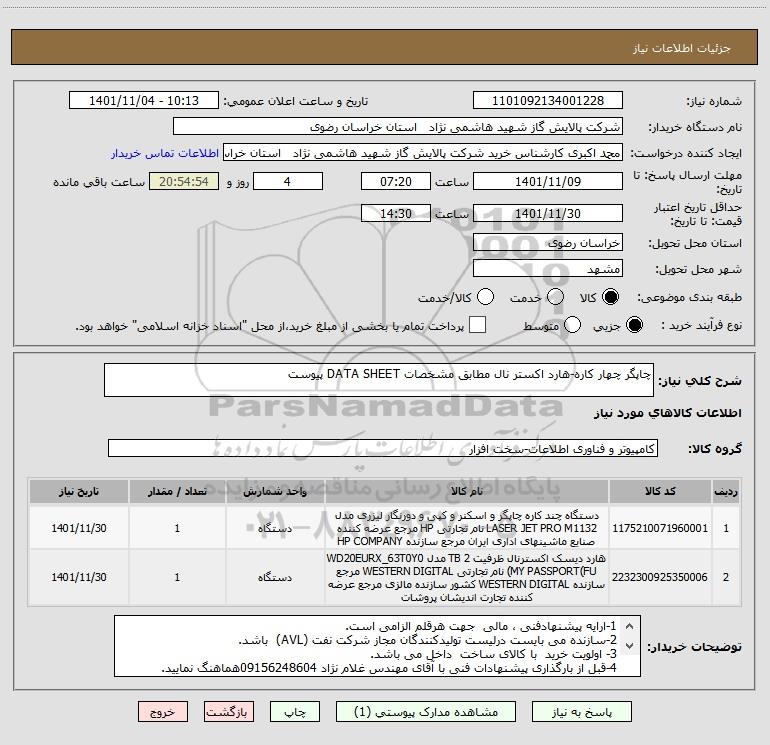Click the شماره نیاز field 1101092134001228
770x745 pixels.
pos(548,100)
